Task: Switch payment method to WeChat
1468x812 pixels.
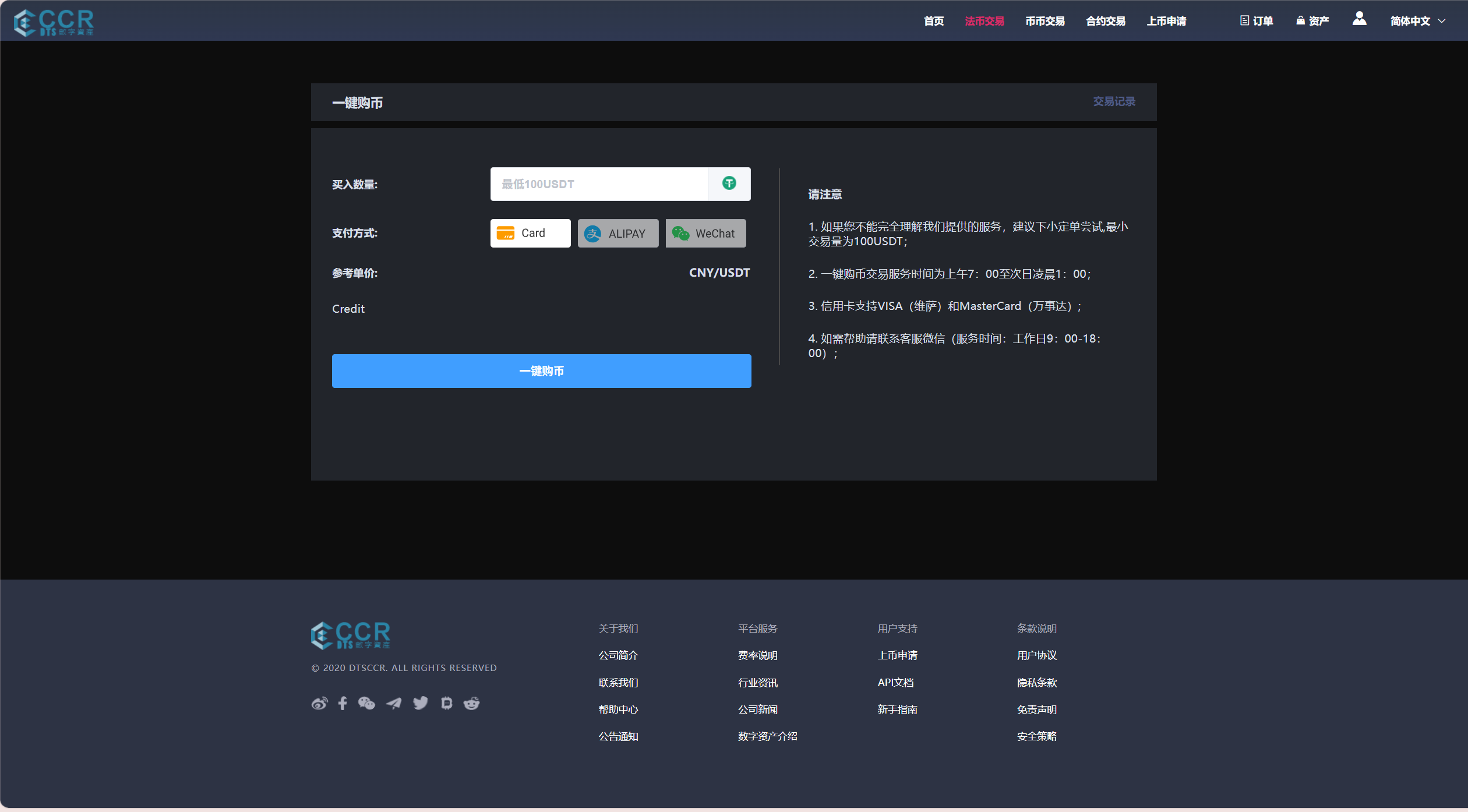Action: coord(705,234)
